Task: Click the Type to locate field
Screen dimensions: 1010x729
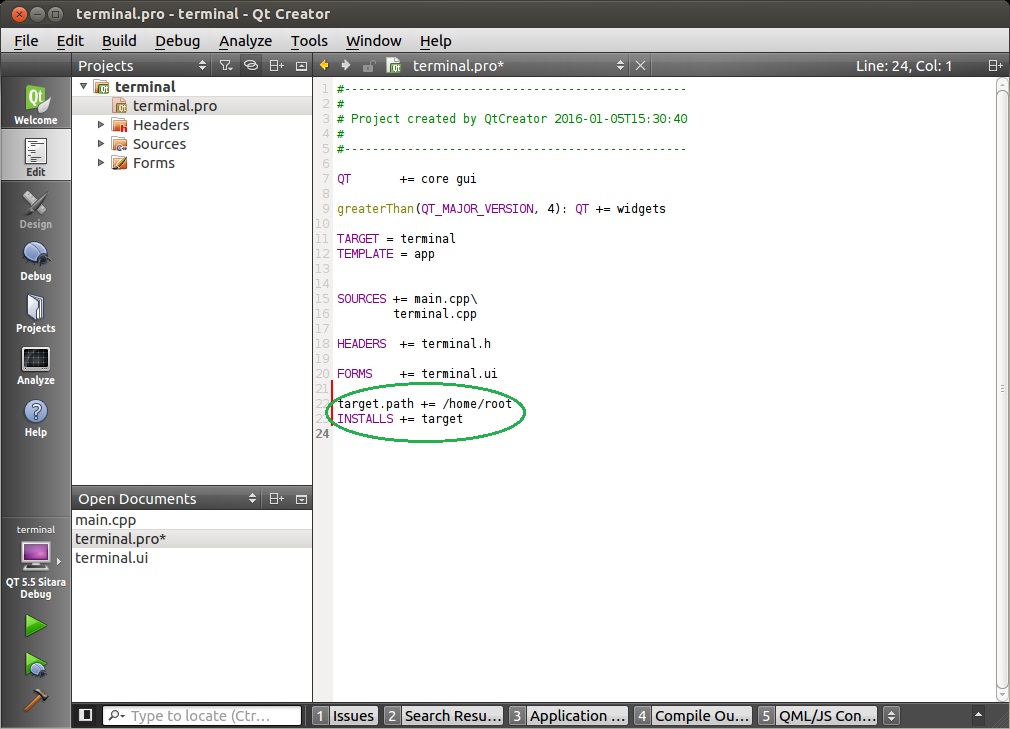Action: [202, 715]
